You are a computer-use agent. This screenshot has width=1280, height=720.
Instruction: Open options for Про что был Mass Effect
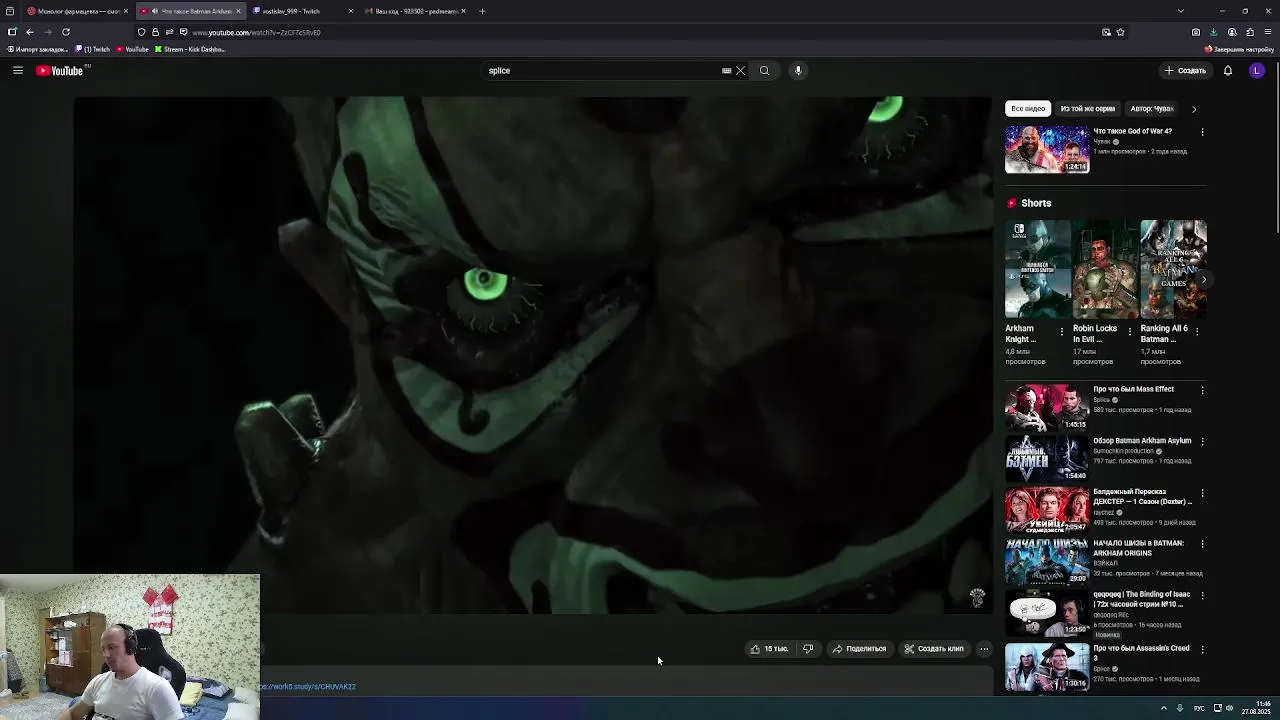coord(1202,390)
